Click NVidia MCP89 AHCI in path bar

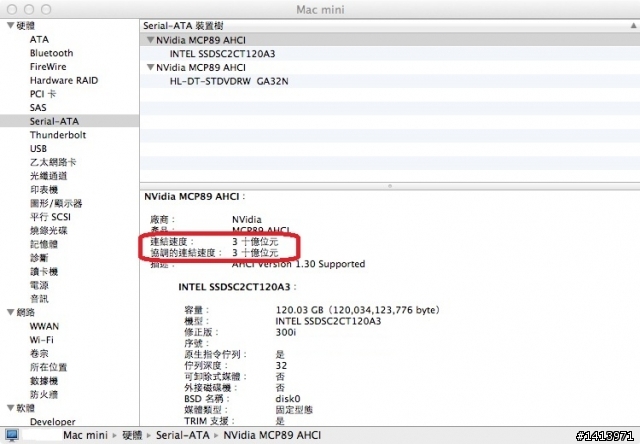272,435
